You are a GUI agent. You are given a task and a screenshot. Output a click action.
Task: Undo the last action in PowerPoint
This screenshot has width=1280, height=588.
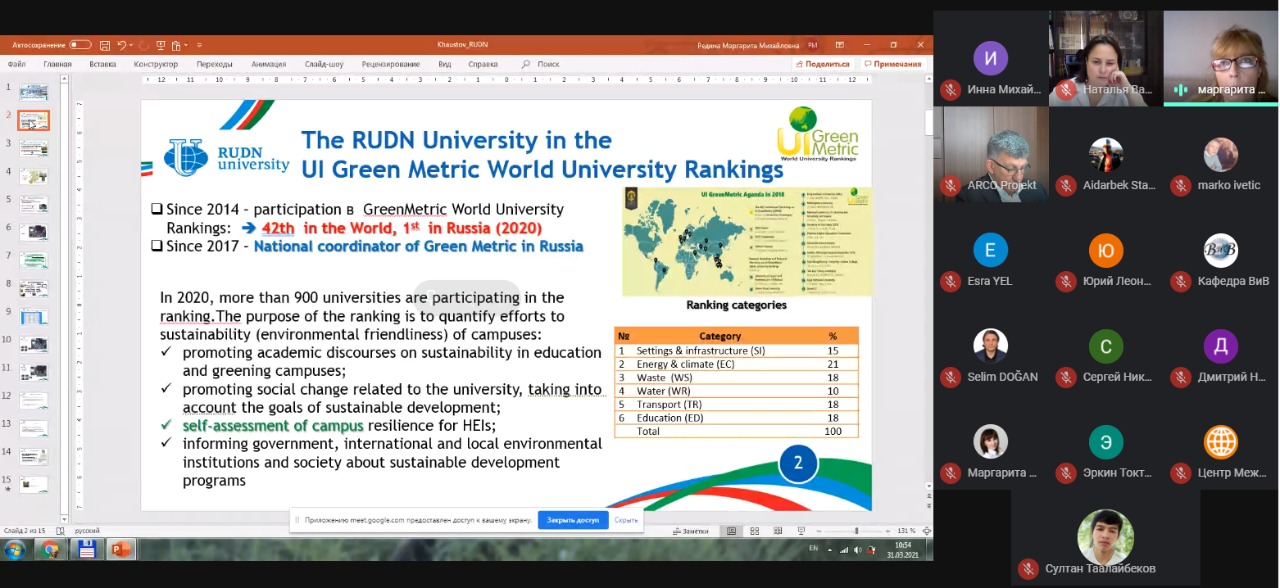coord(122,45)
